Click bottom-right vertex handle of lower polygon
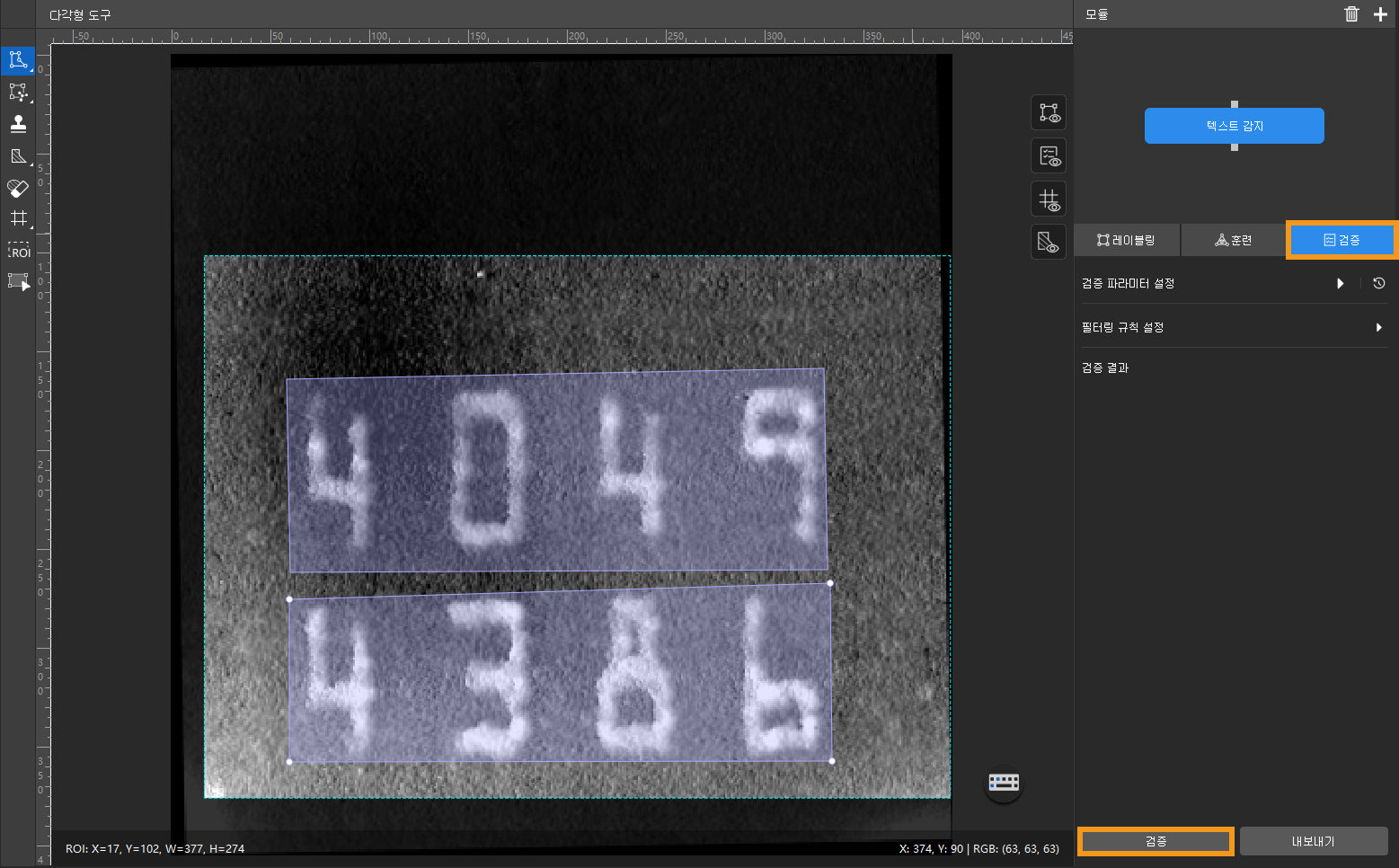Screen dimensions: 1399x868 pyautogui.click(x=832, y=761)
